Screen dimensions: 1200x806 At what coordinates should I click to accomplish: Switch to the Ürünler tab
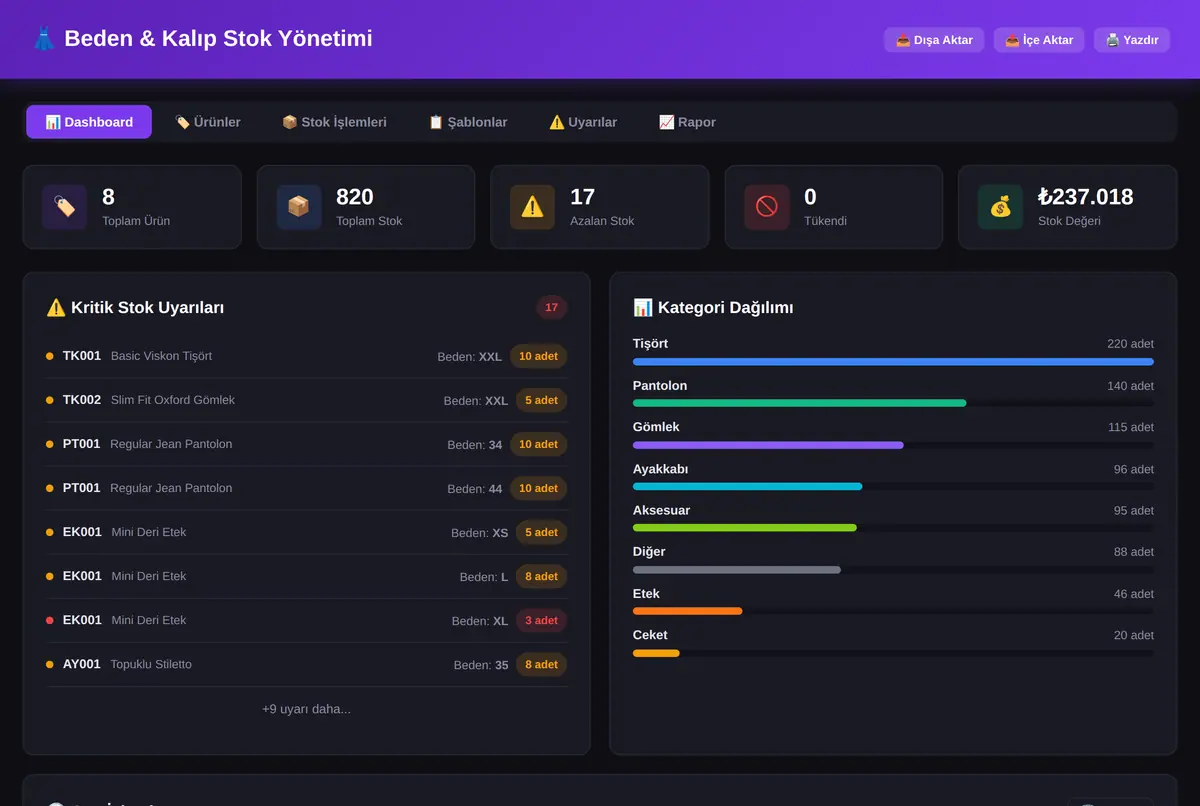click(207, 122)
